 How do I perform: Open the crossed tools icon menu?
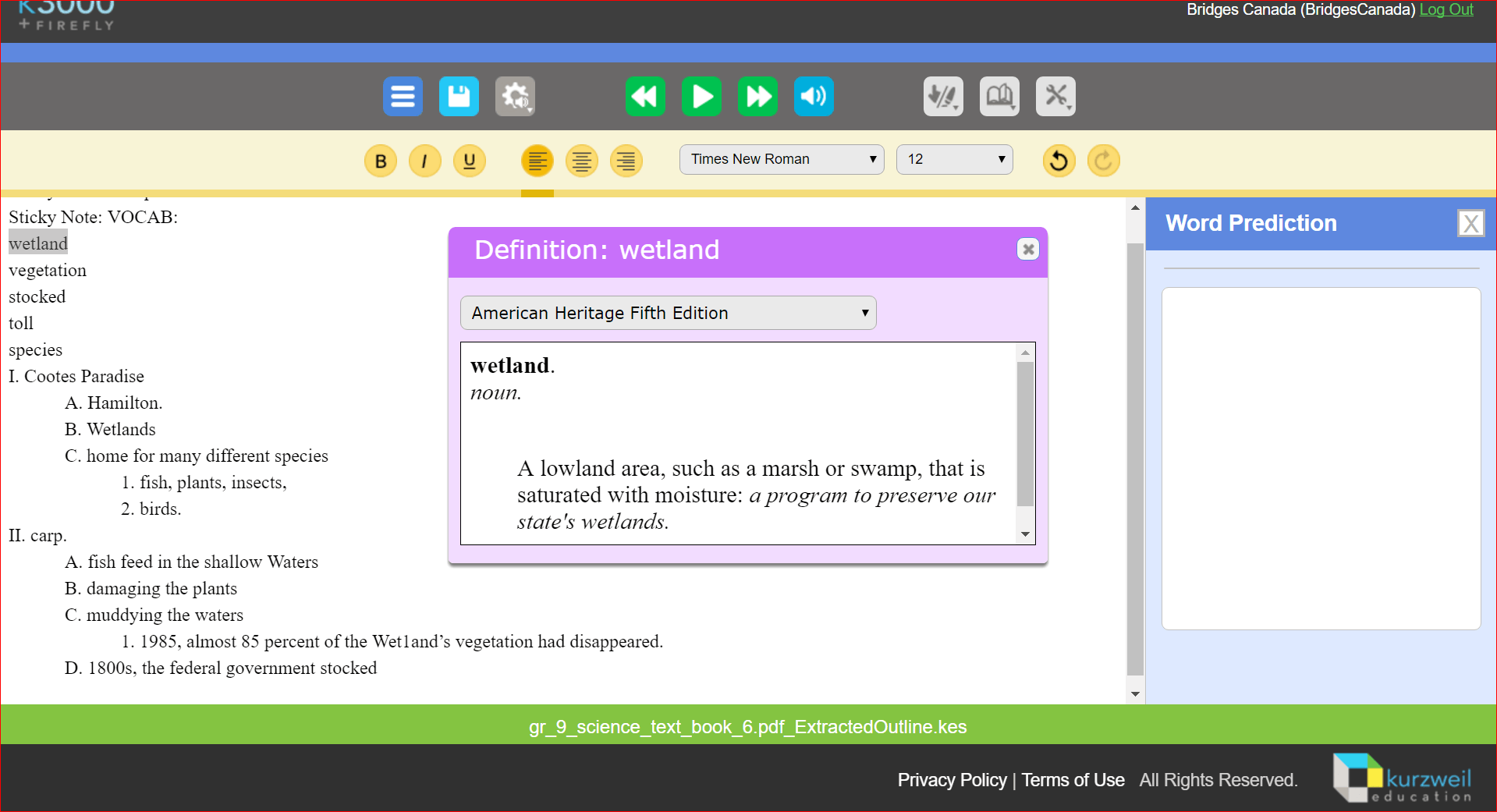pyautogui.click(x=1055, y=97)
